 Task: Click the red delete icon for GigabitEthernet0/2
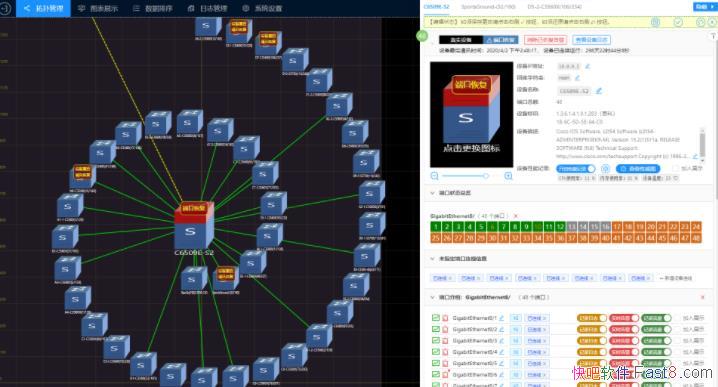[445, 329]
